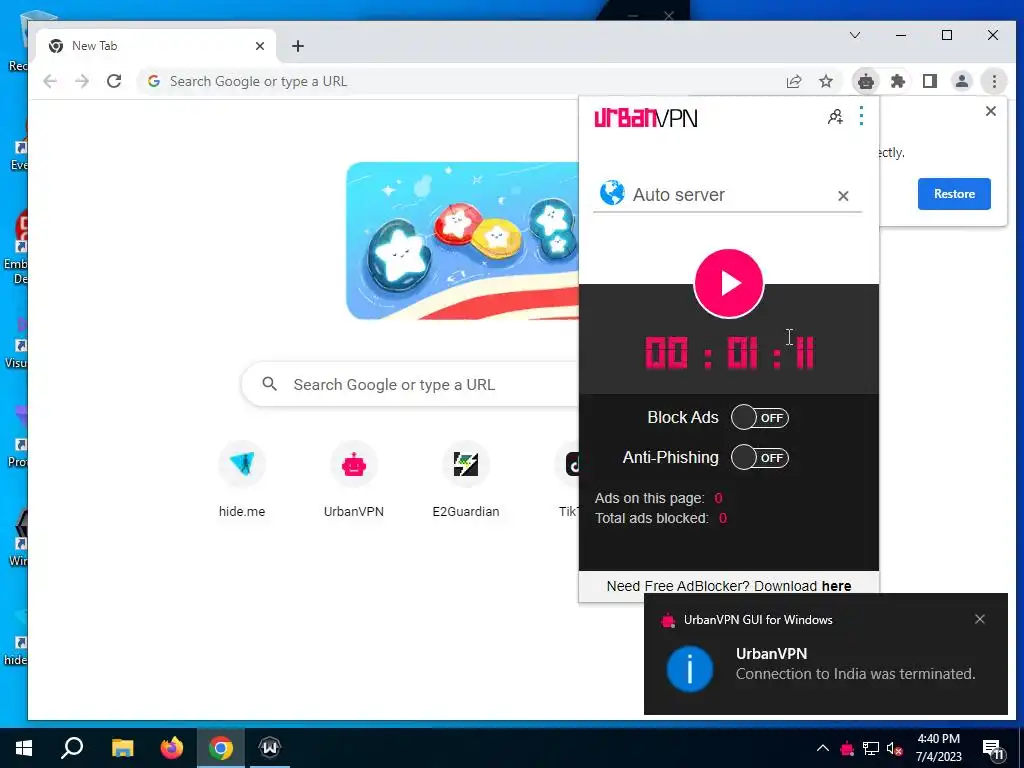Click the address bar URL field

coord(457,82)
